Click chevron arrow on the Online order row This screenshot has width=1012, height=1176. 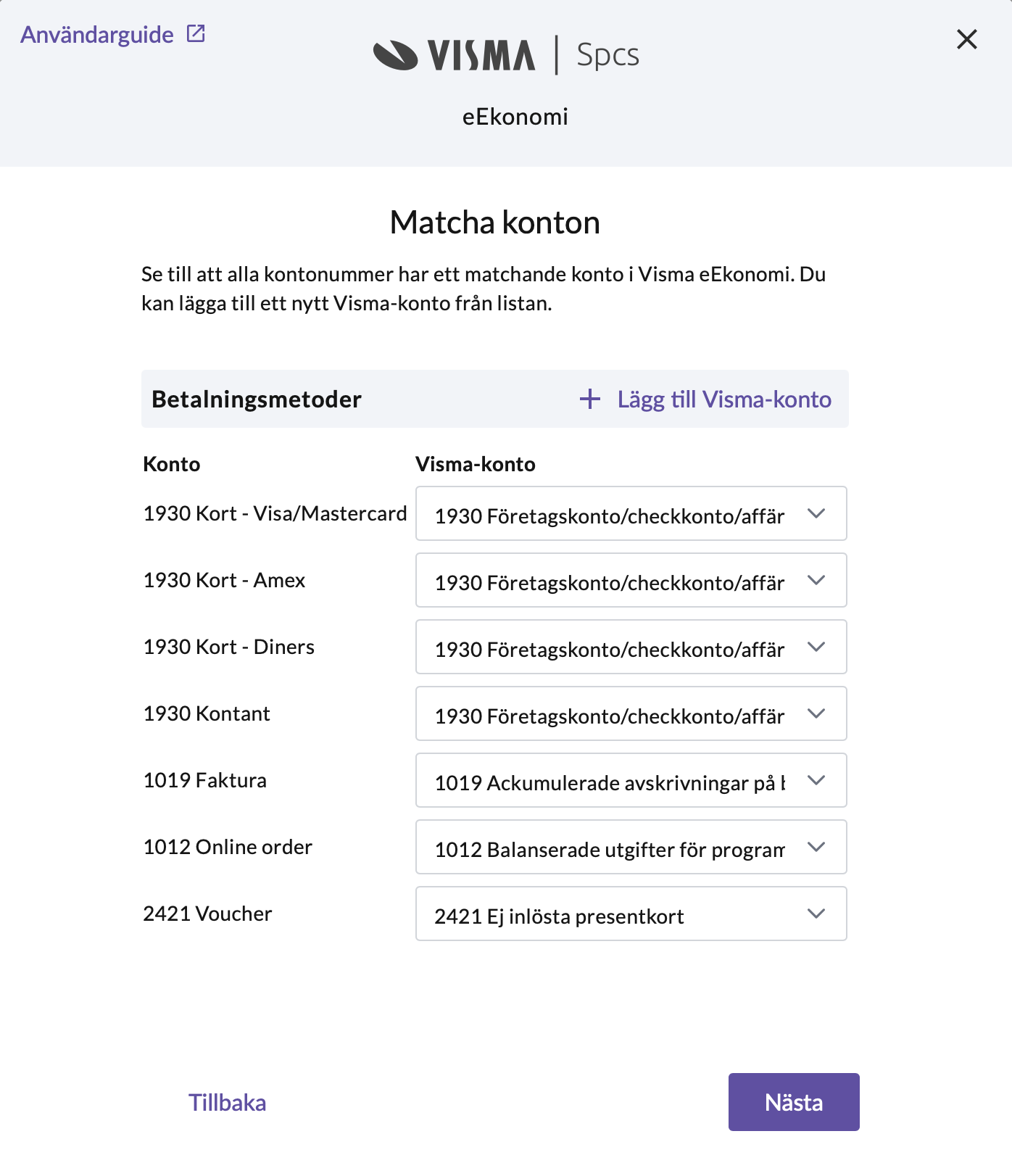816,847
